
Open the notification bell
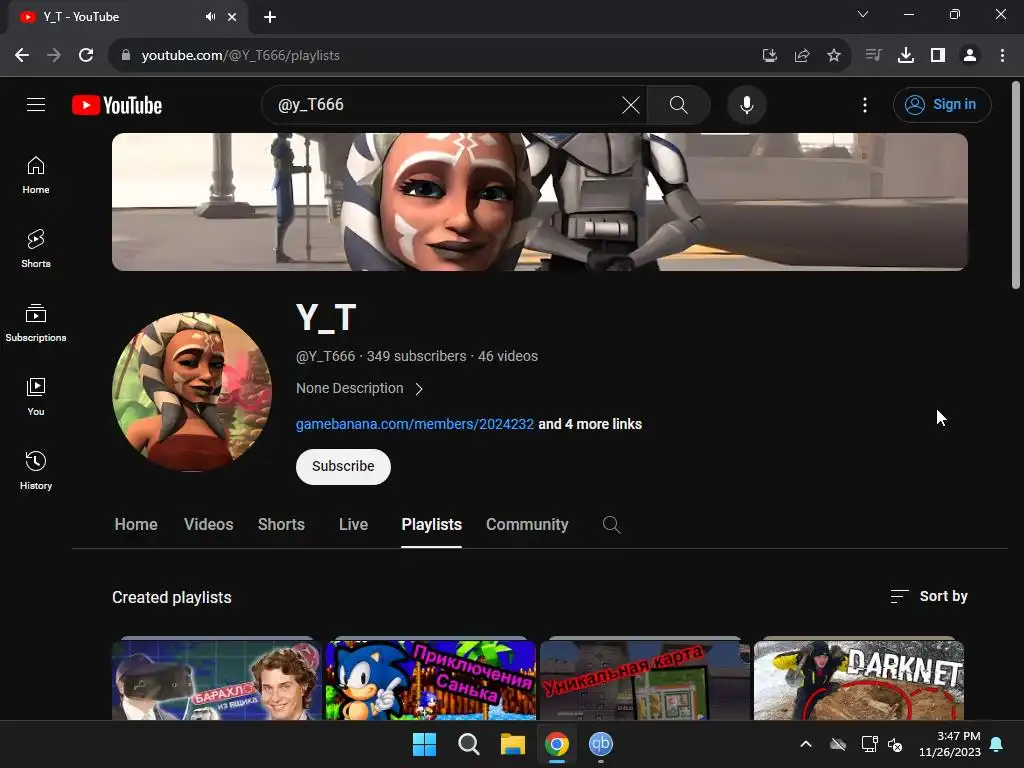click(997, 744)
